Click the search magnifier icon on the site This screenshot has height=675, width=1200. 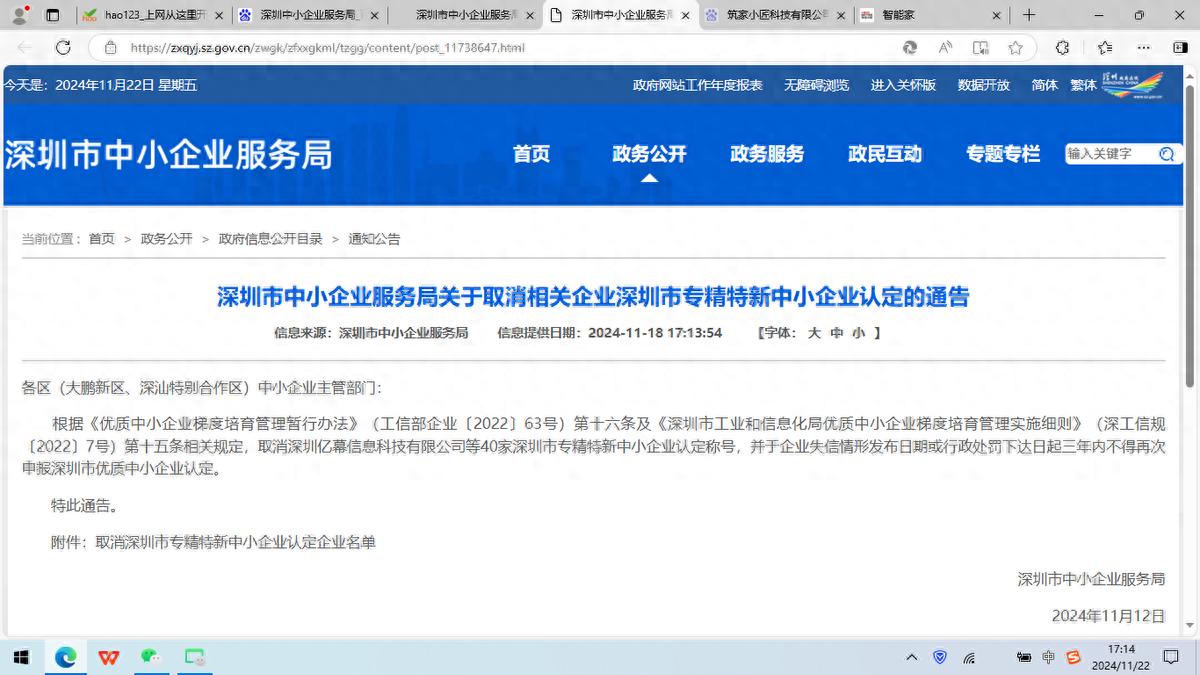click(1166, 154)
